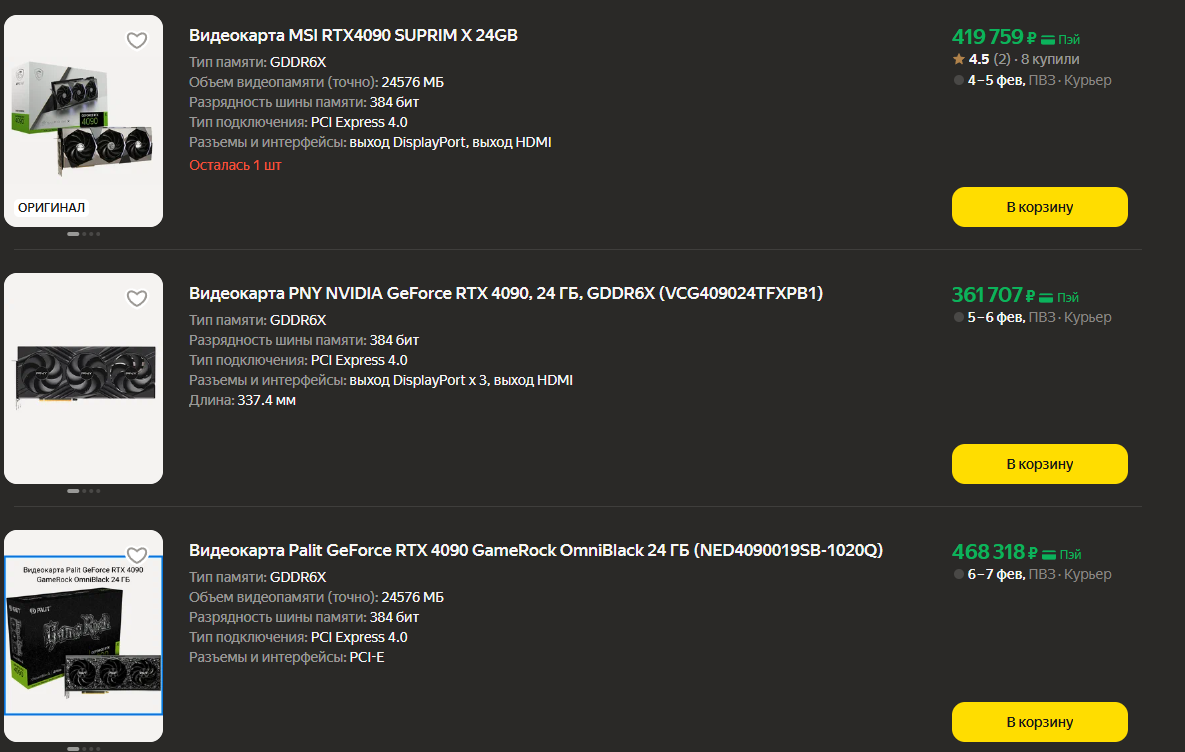Select the second carousel dot under the MSI image
The image size is (1185, 752).
click(x=83, y=233)
